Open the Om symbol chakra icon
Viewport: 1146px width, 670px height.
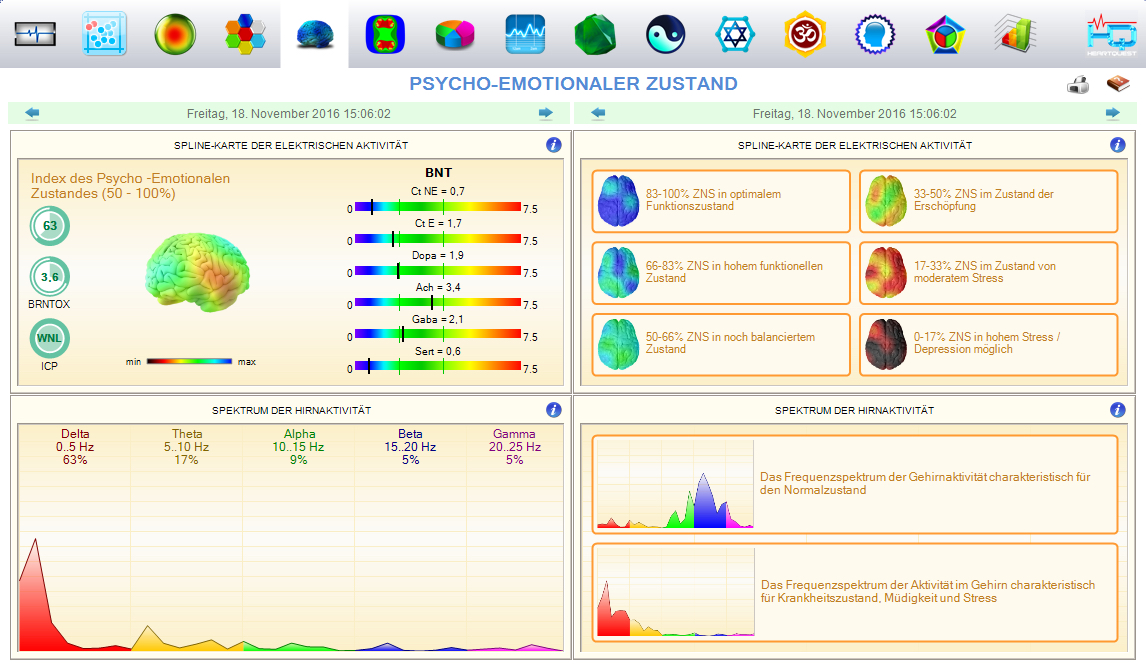click(x=805, y=35)
